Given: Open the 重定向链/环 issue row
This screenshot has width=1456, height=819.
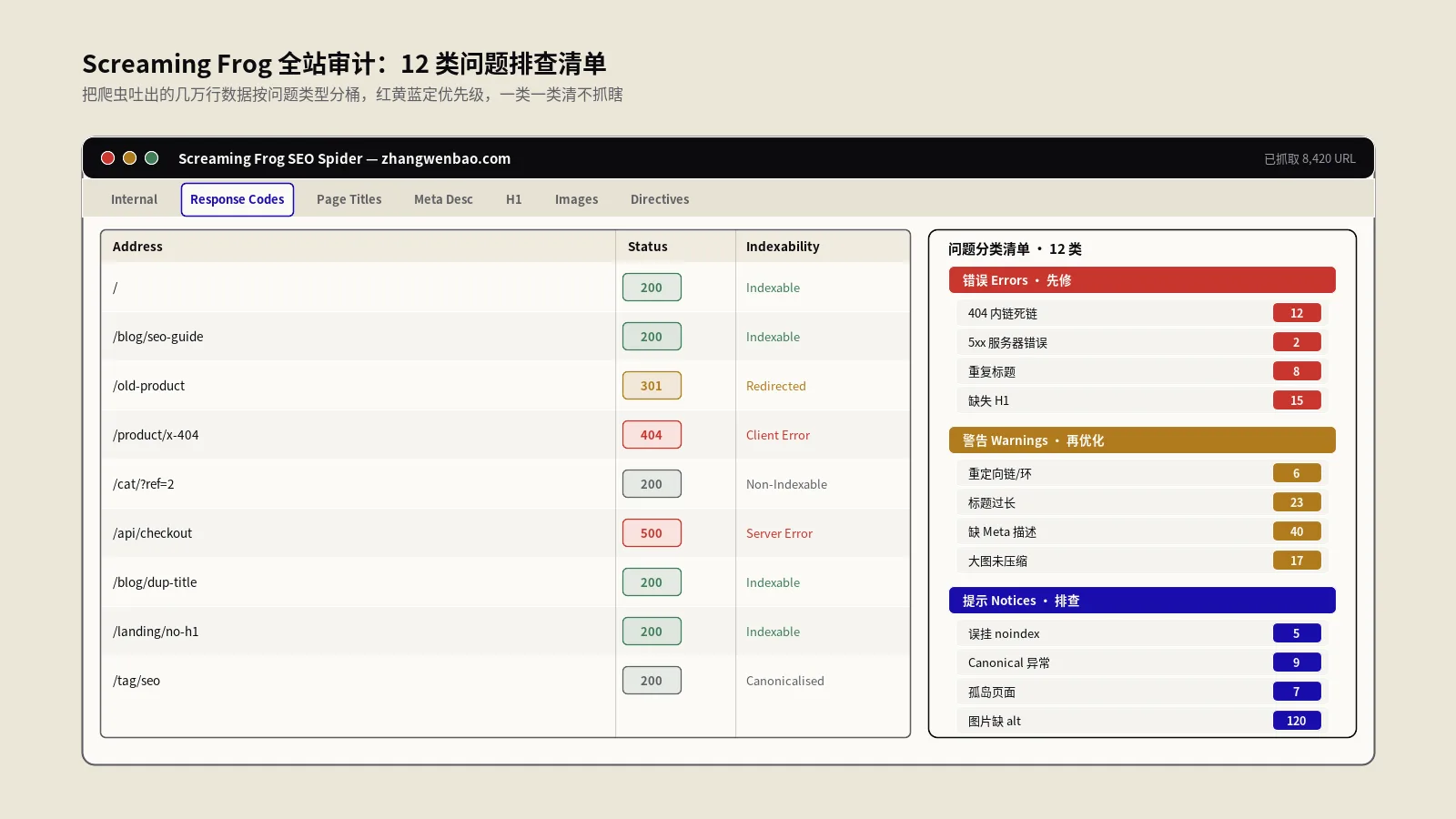Looking at the screenshot, I should (x=1142, y=473).
